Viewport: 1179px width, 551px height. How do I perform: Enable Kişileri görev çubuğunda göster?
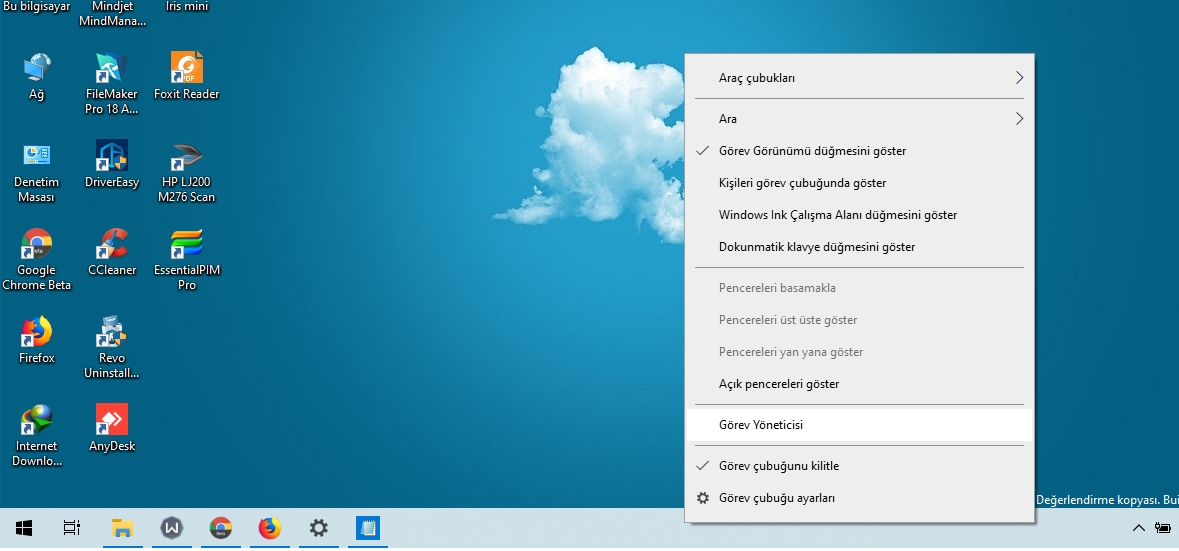coord(859,183)
